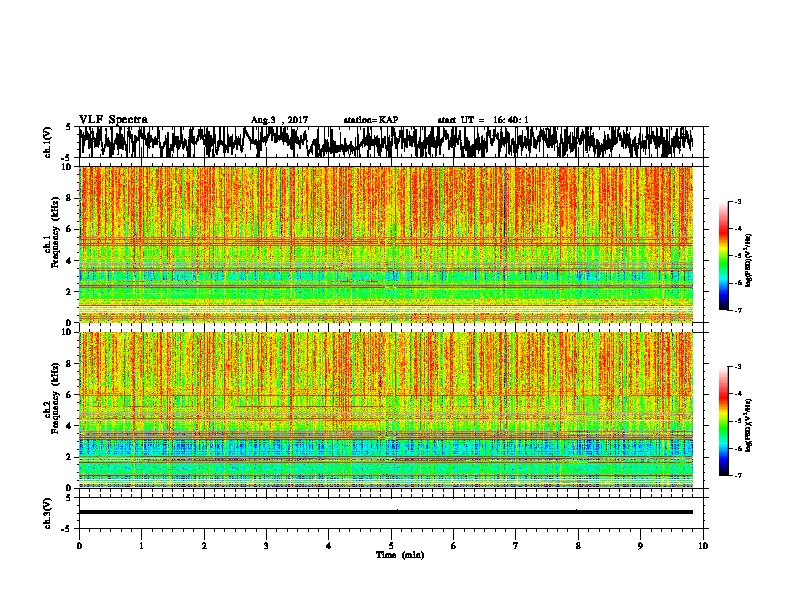
Task: Click the "10" tick on the time axis
Action: pos(703,546)
